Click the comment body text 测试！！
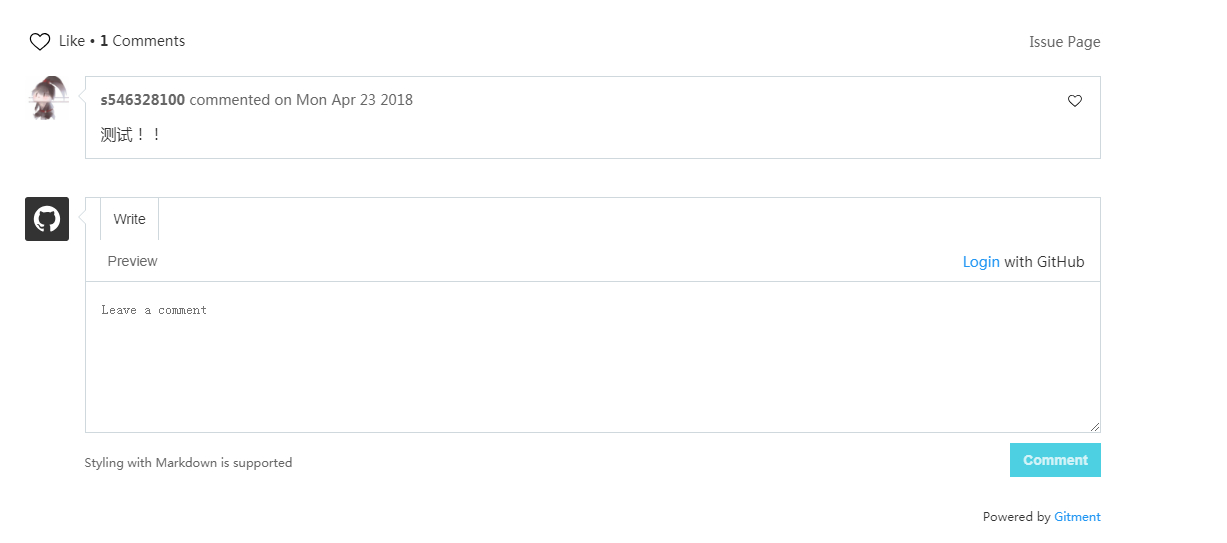Screen dimensions: 1227x543 point(131,134)
